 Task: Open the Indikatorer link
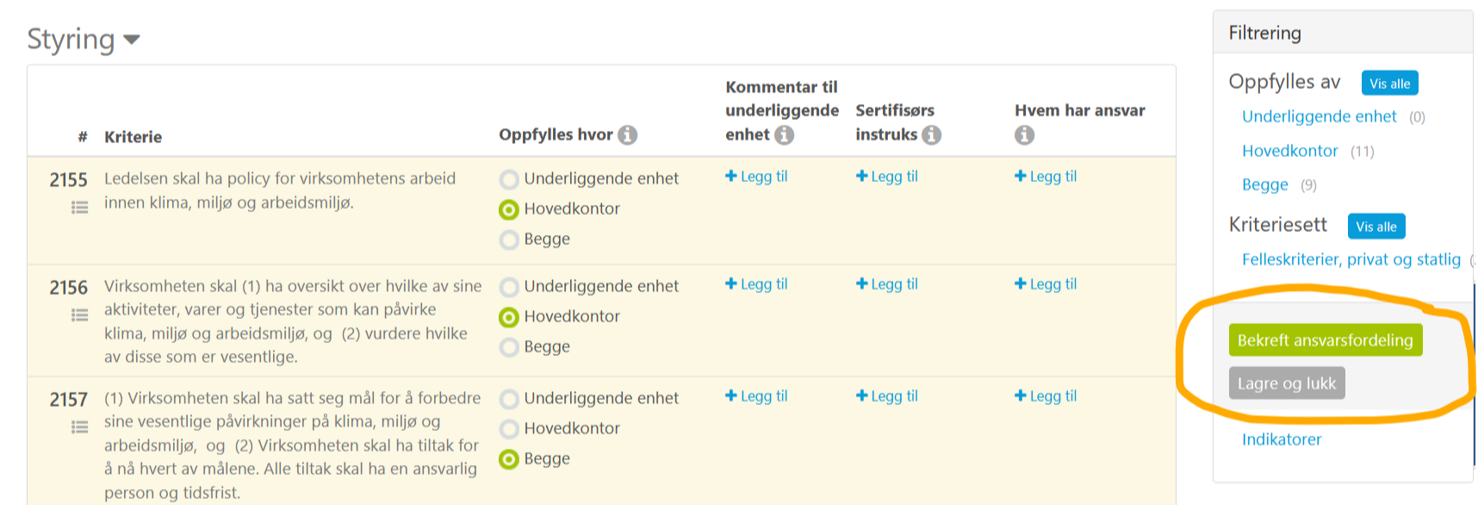click(1281, 439)
